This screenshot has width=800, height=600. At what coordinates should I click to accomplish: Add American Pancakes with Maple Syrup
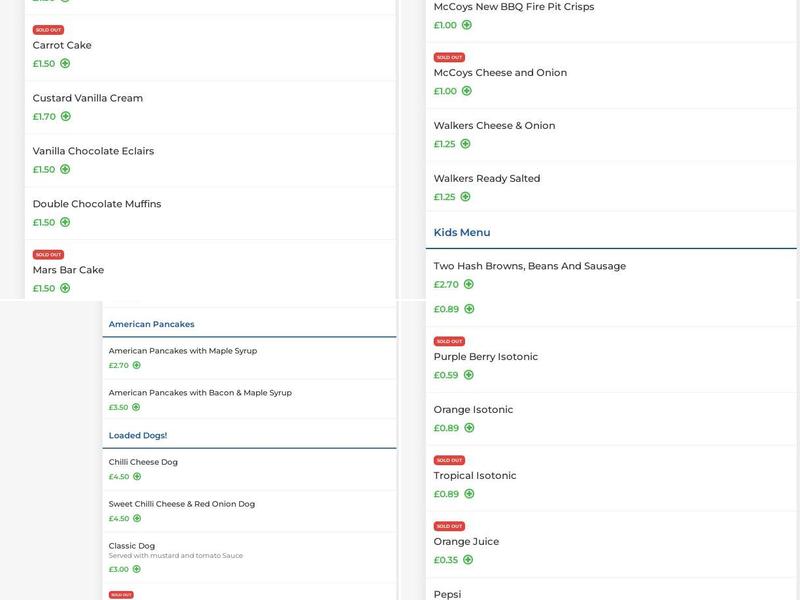click(x=137, y=365)
